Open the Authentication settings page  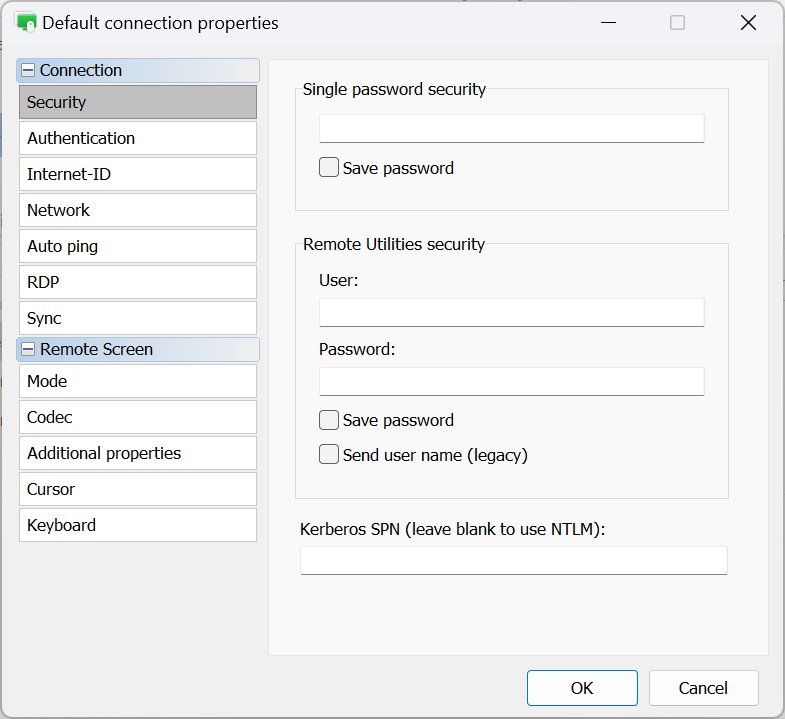[x=138, y=138]
